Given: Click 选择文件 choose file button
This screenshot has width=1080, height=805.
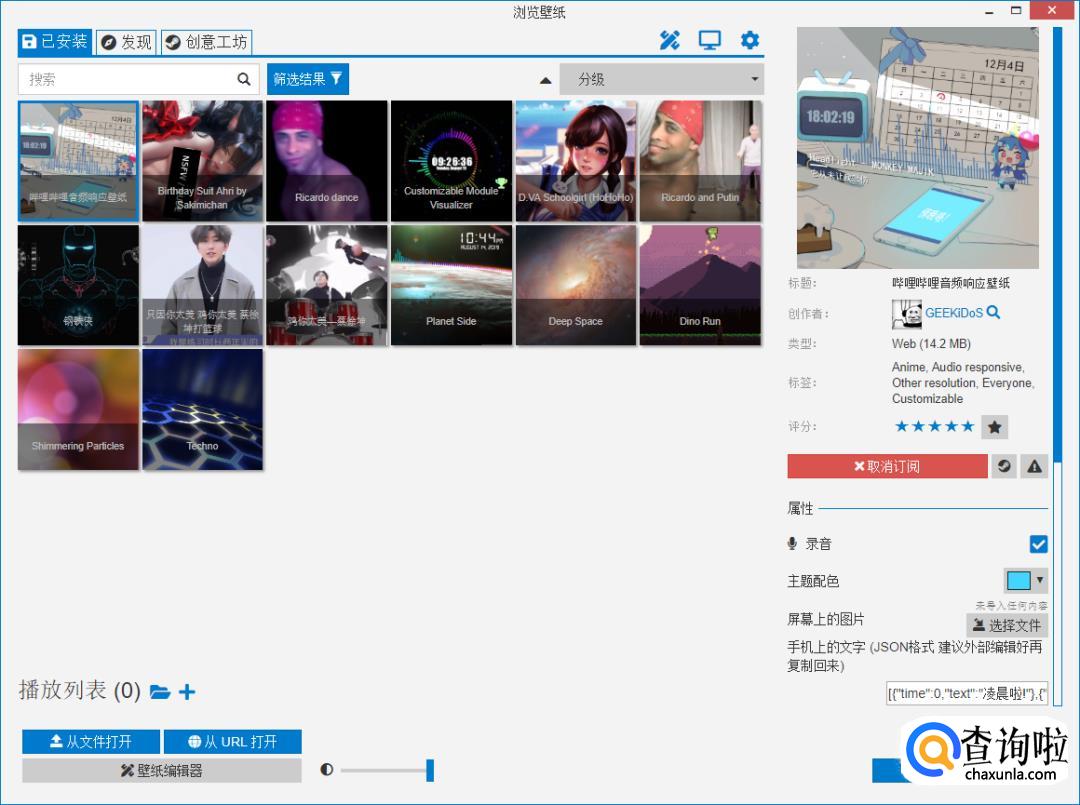Looking at the screenshot, I should (x=1007, y=625).
